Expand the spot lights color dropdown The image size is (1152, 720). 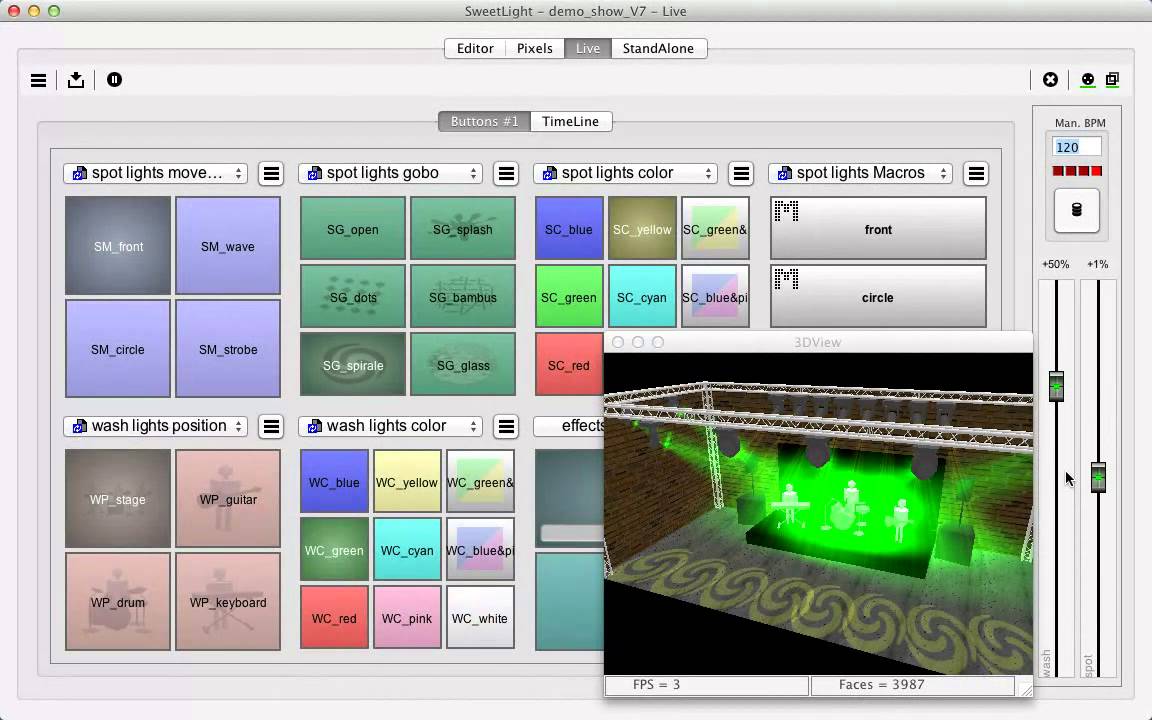pyautogui.click(x=626, y=173)
